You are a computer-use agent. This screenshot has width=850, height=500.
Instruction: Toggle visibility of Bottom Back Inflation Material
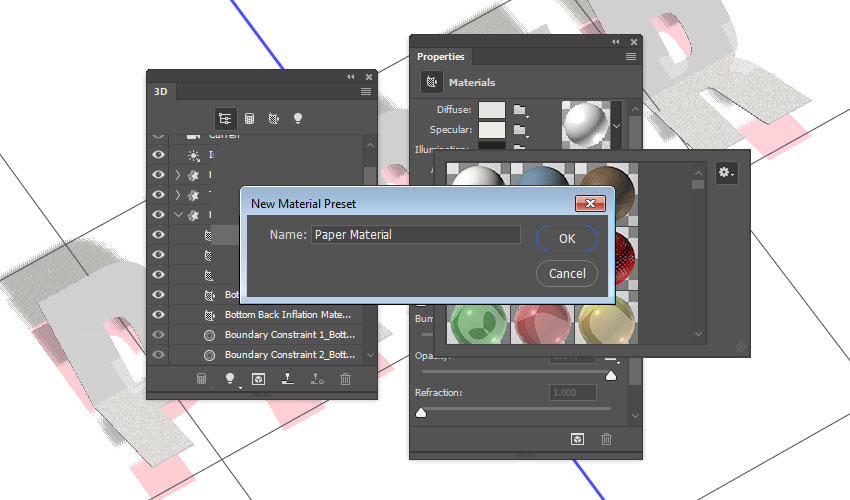pyautogui.click(x=158, y=315)
